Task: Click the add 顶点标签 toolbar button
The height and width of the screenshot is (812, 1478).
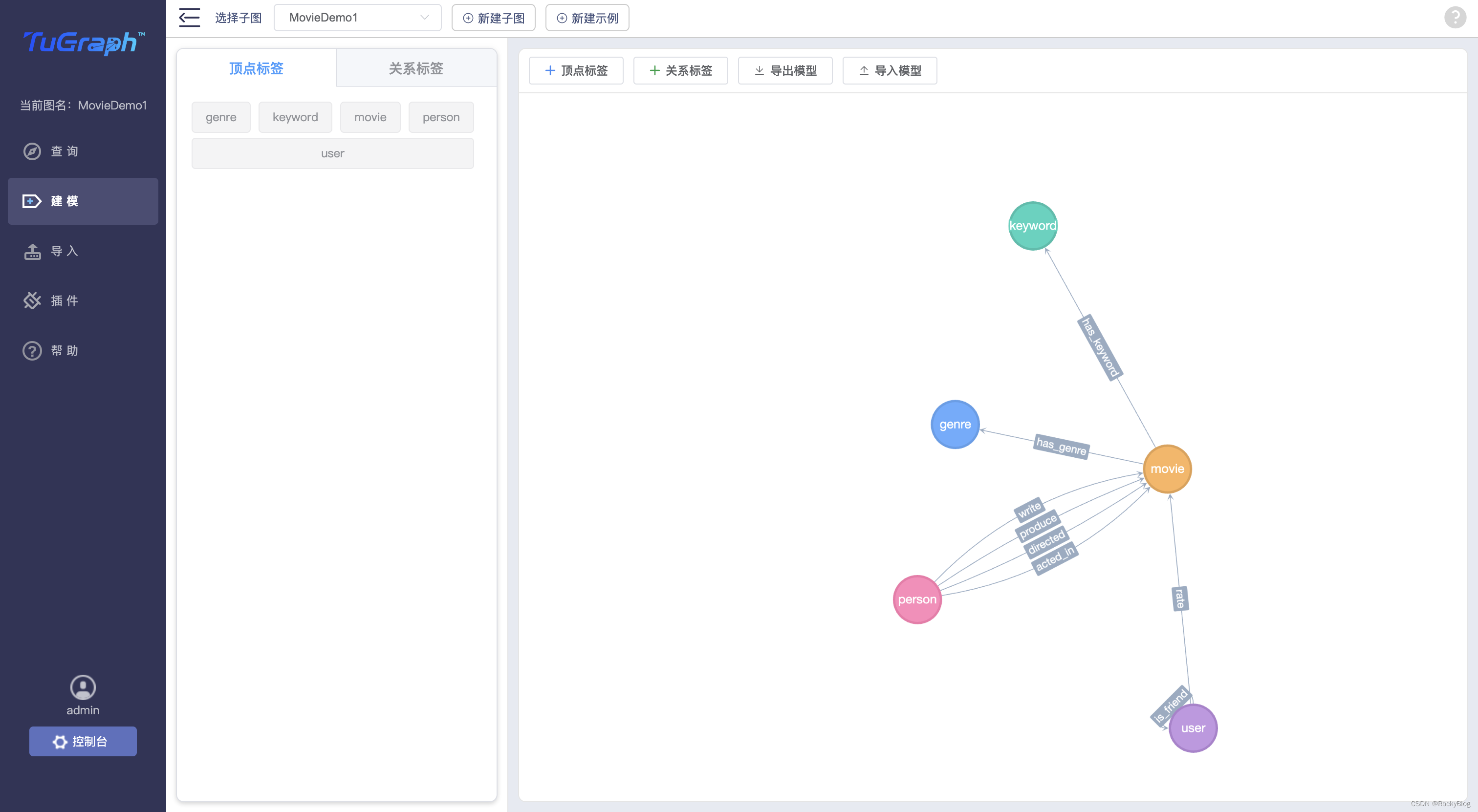Action: (576, 70)
